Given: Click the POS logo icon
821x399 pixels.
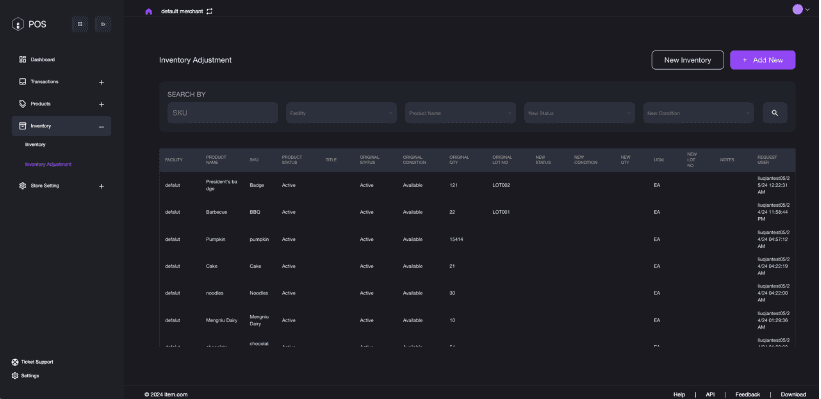Looking at the screenshot, I should click(x=18, y=24).
